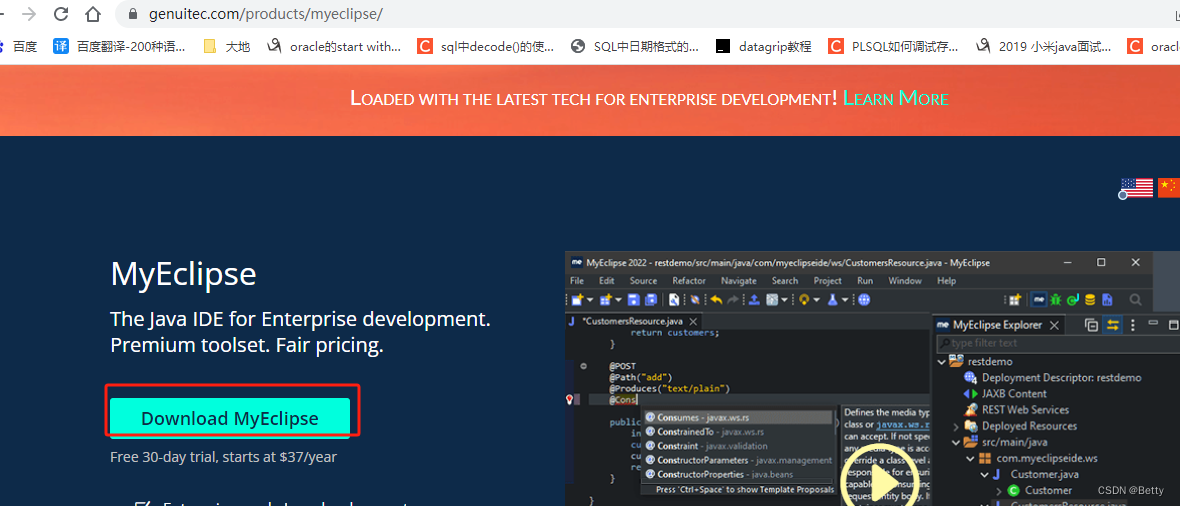This screenshot has height=506, width=1180.
Task: Open the Refactor menu in MyEclipse
Action: pos(689,281)
